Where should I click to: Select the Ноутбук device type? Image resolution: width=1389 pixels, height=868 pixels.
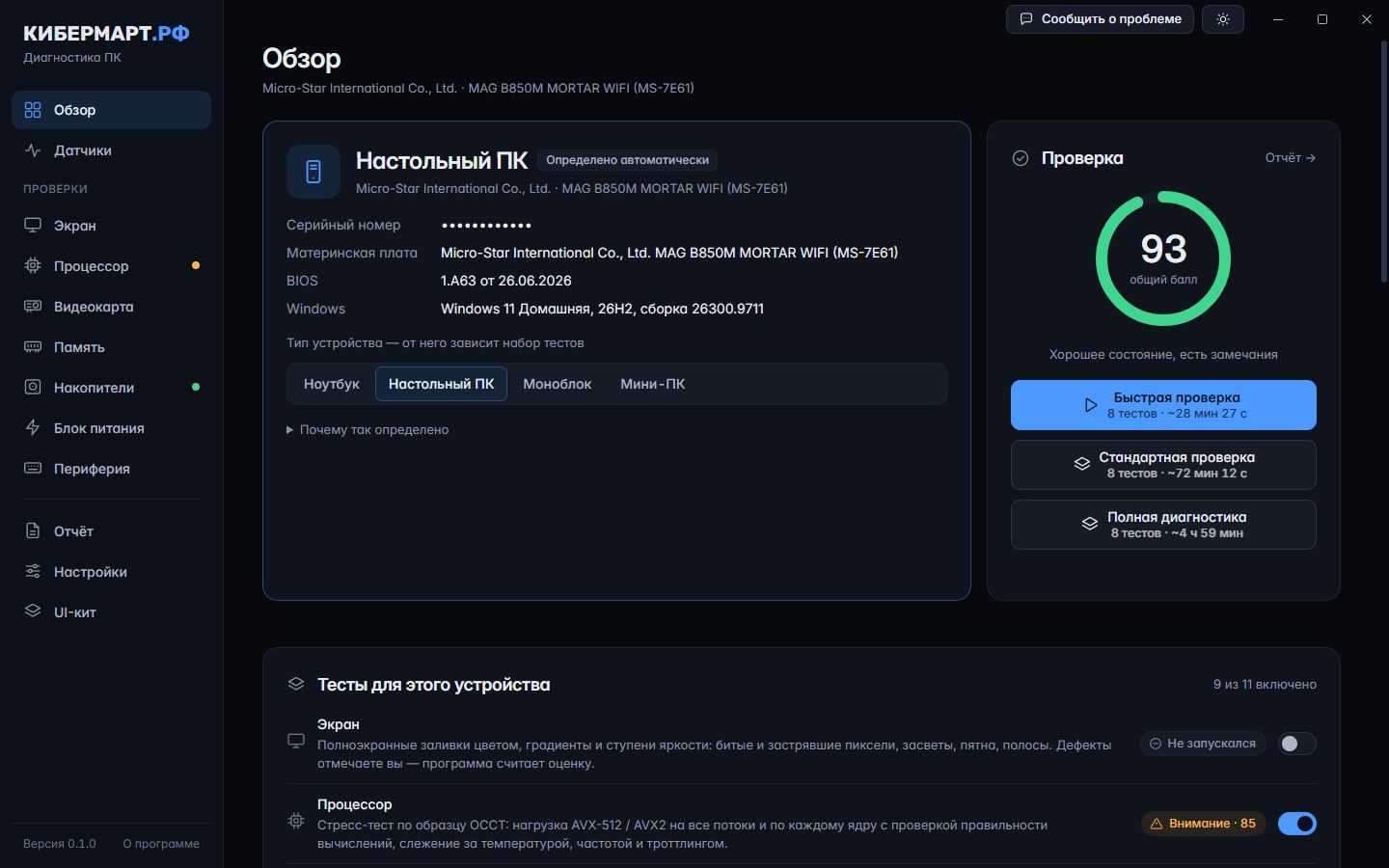coord(331,384)
